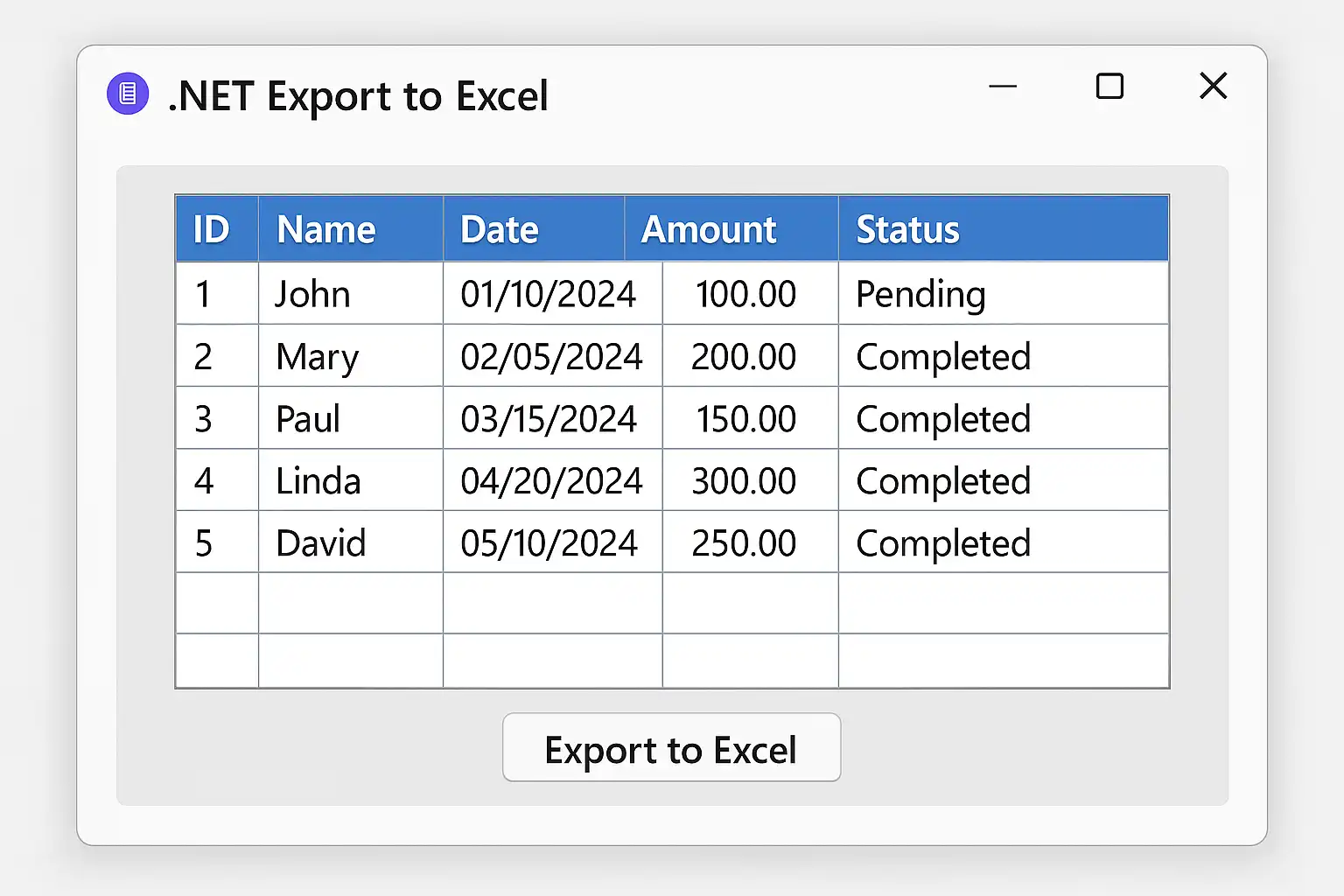1344x896 pixels.
Task: Click the amount cell 150.00
Action: [x=751, y=418]
